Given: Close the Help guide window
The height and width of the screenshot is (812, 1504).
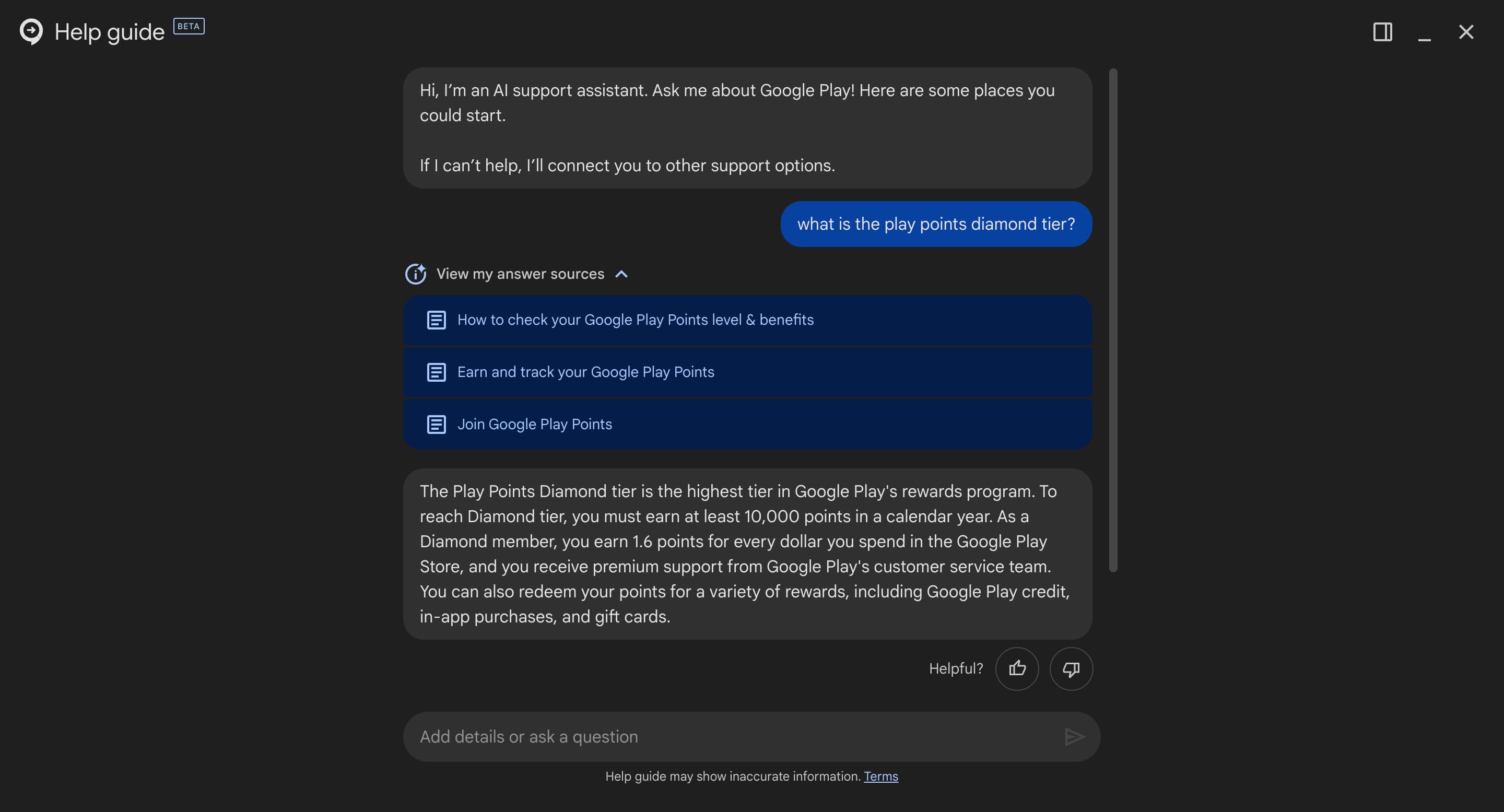Looking at the screenshot, I should click(x=1466, y=31).
